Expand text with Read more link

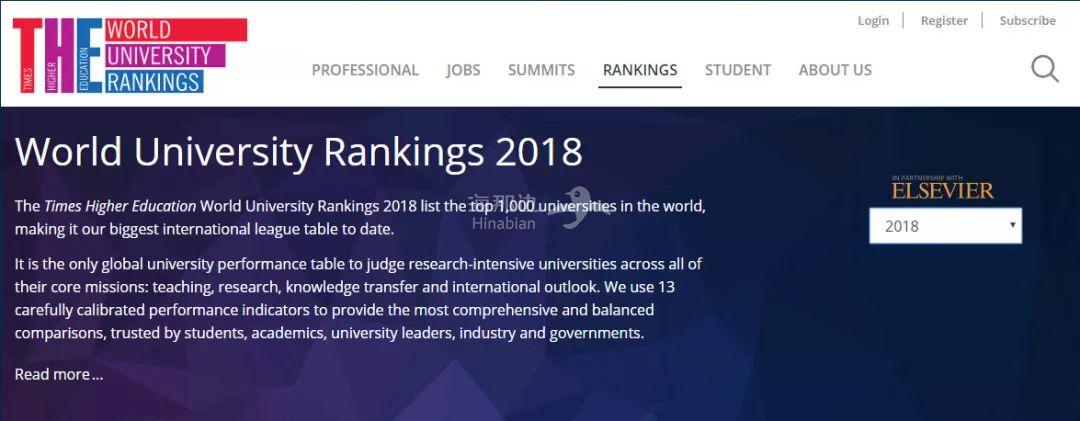click(x=58, y=375)
